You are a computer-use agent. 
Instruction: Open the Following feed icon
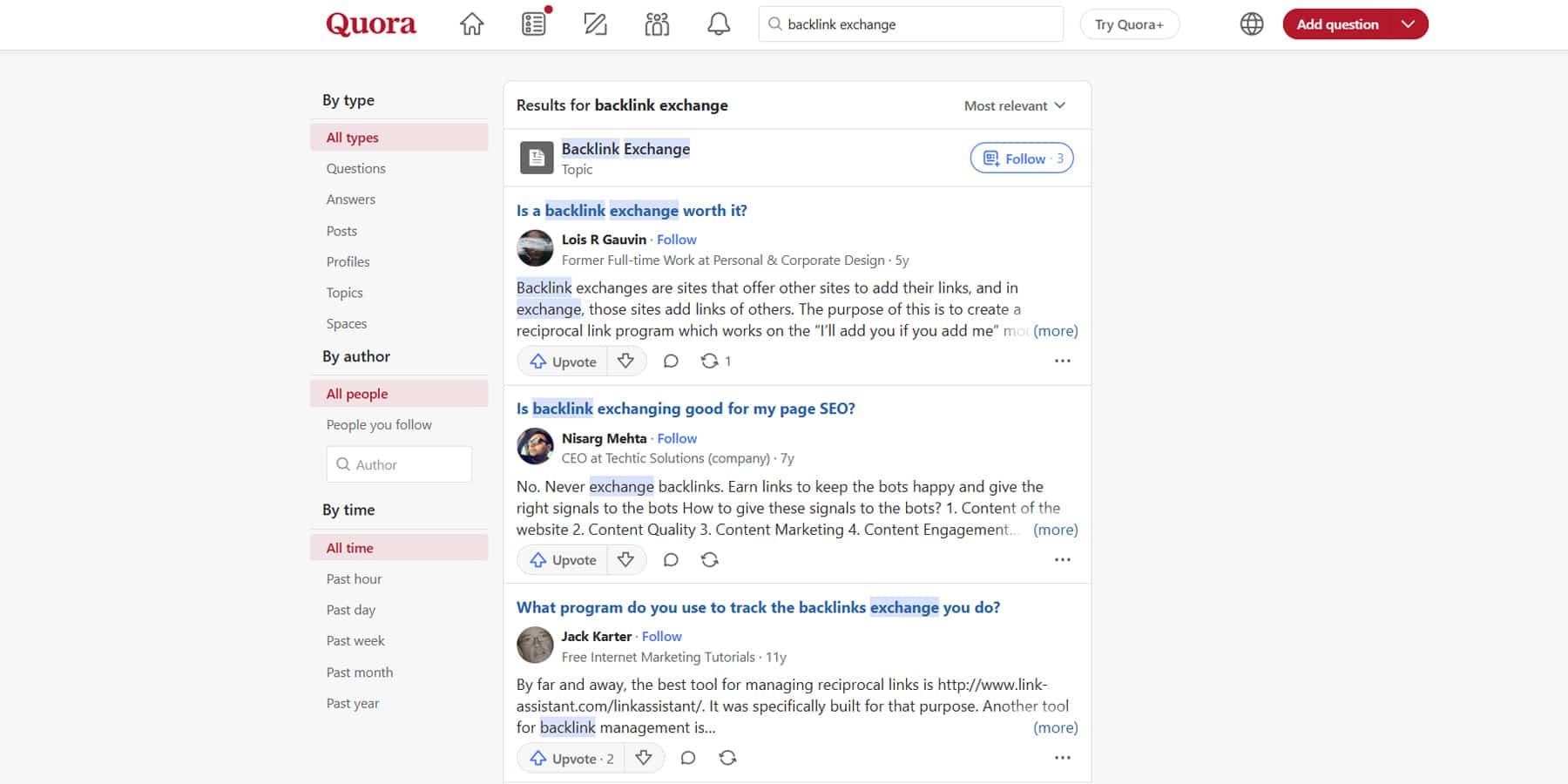click(534, 24)
